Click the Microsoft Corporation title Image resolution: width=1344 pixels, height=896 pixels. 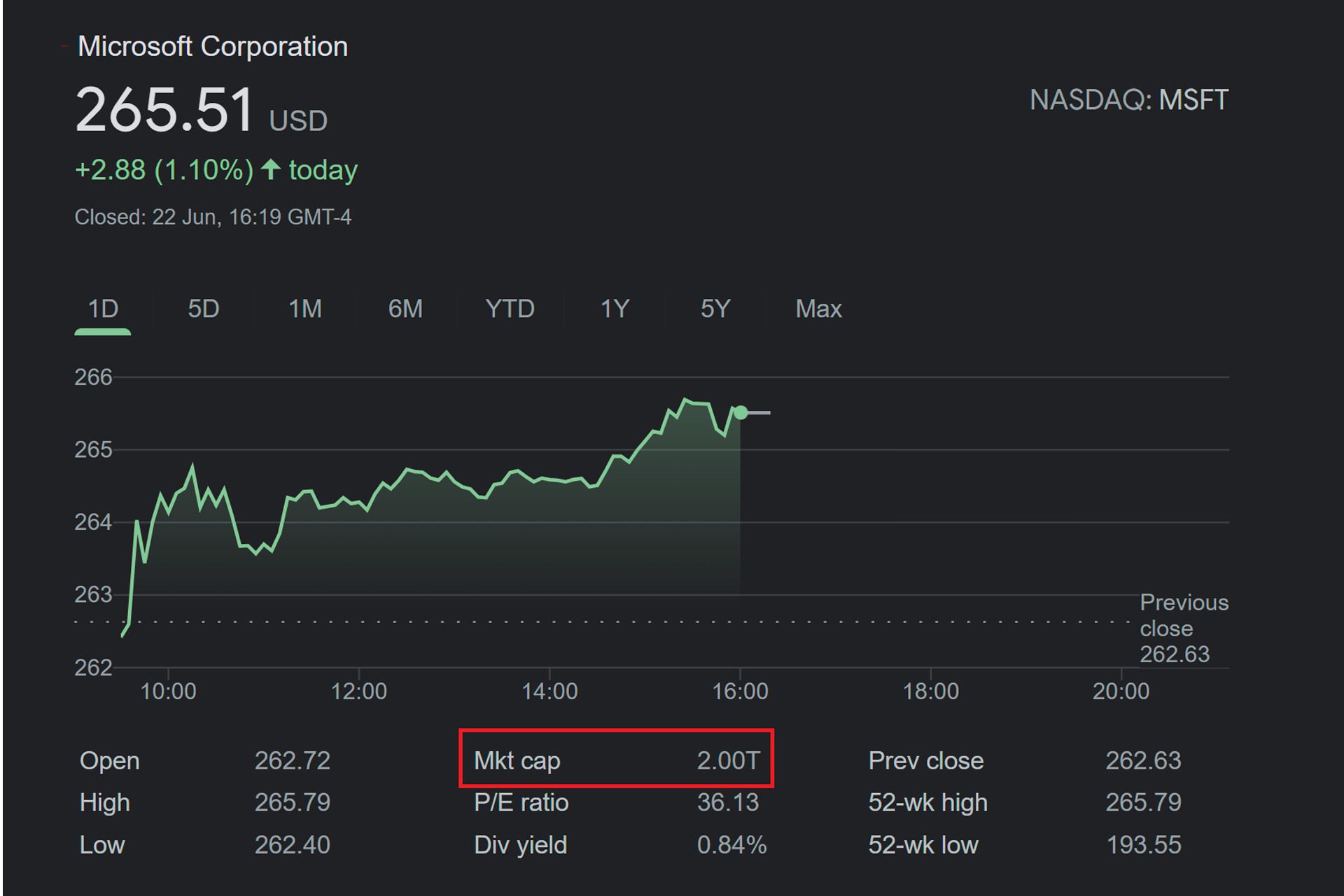click(x=213, y=47)
